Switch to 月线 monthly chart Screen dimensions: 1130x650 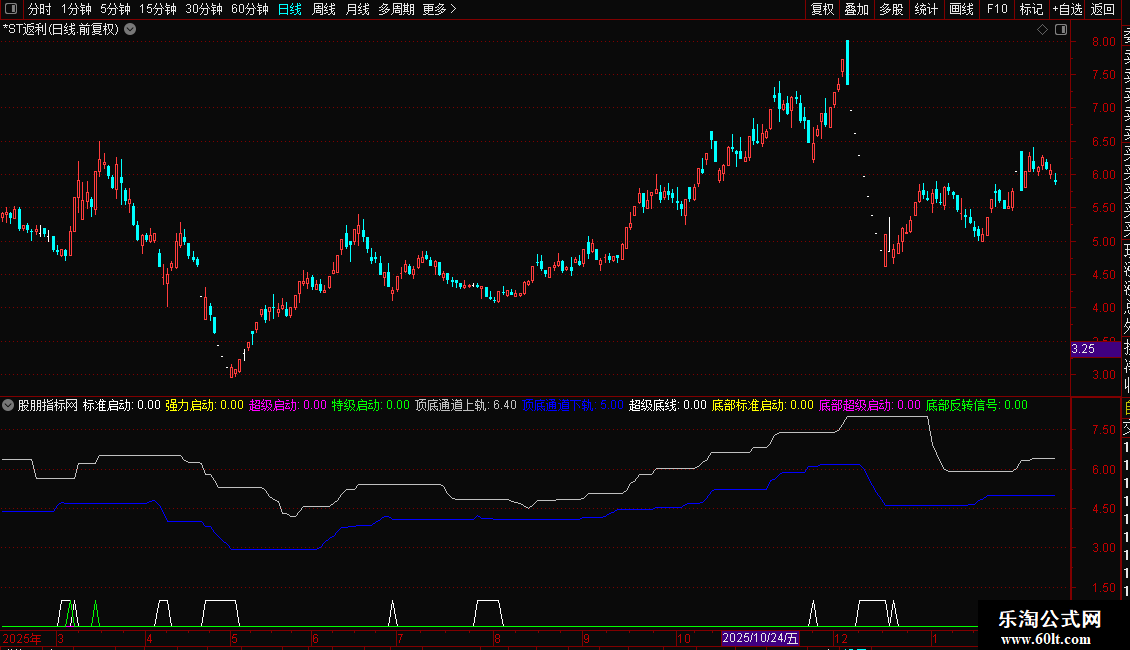click(x=357, y=9)
